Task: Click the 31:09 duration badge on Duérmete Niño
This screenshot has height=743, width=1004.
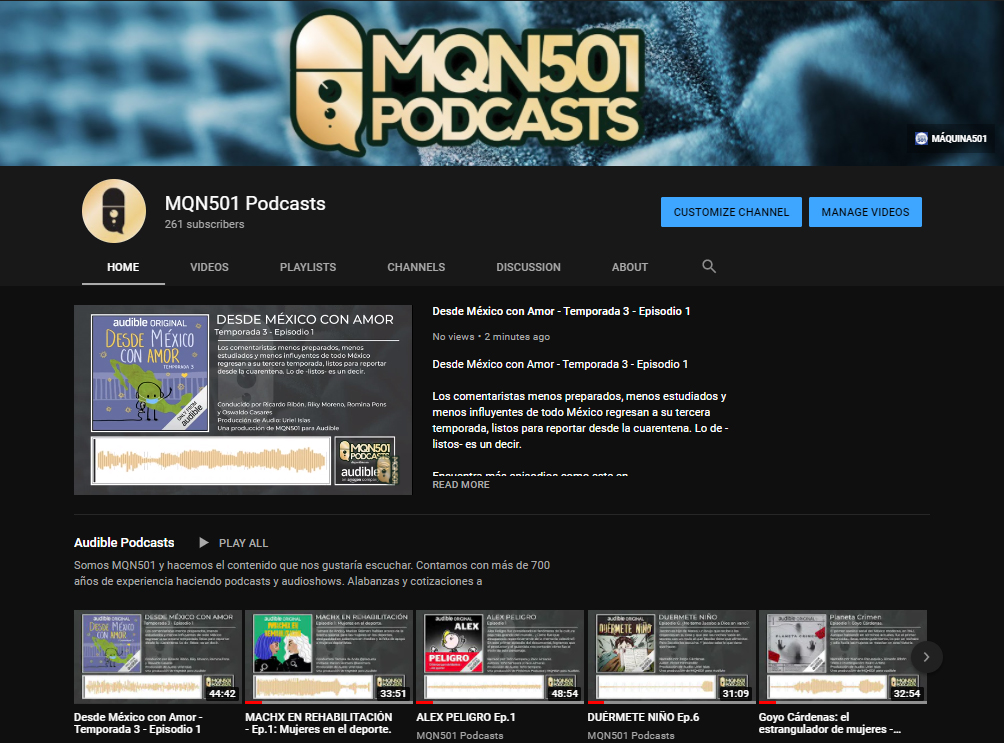Action: 736,694
